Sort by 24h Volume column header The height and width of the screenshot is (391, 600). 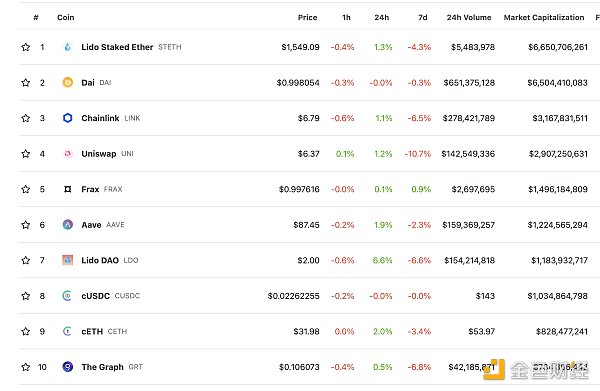[469, 17]
